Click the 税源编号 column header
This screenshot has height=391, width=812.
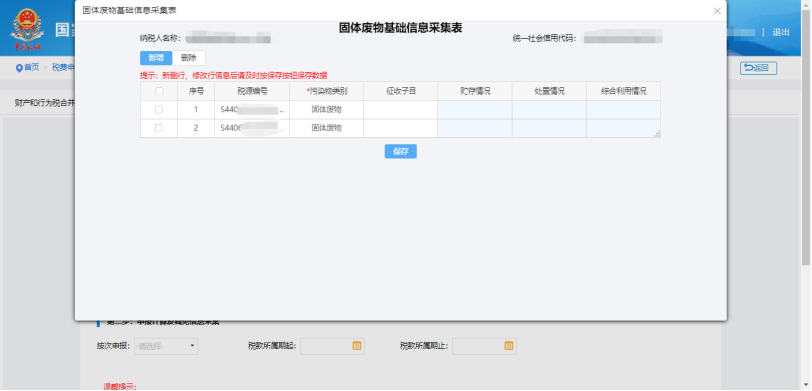pyautogui.click(x=252, y=91)
